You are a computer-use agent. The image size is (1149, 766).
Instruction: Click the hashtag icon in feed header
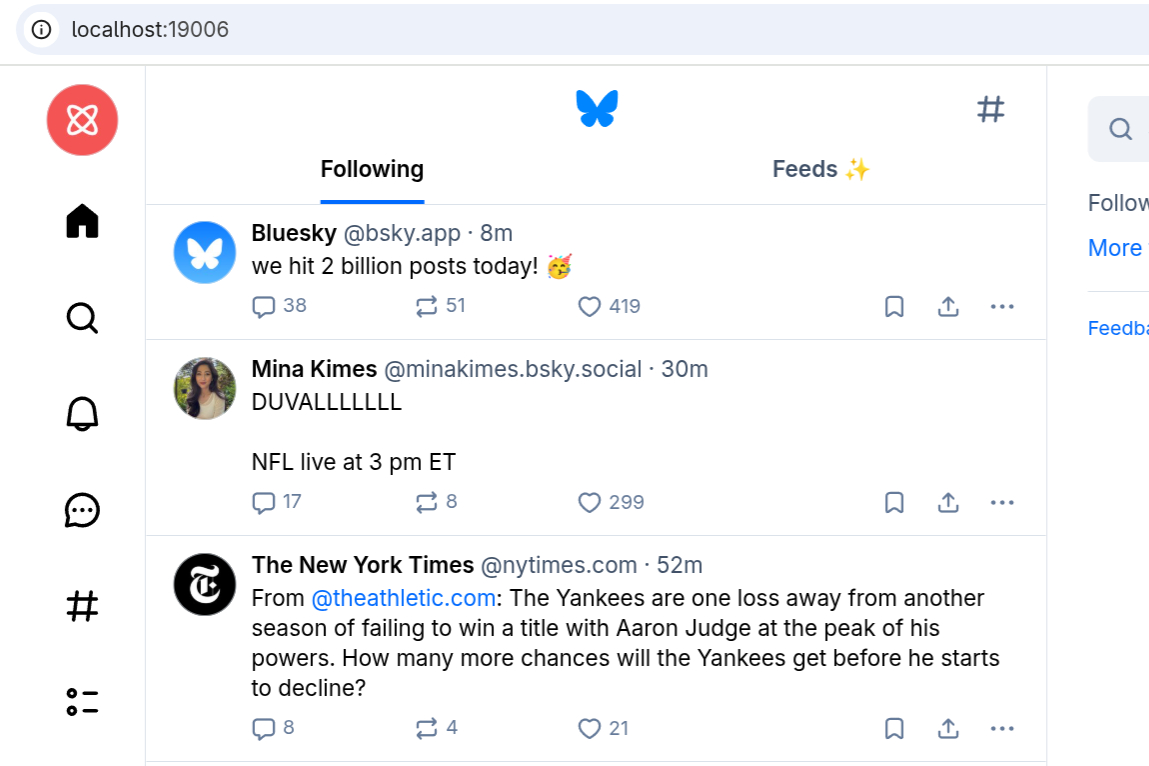[x=990, y=109]
